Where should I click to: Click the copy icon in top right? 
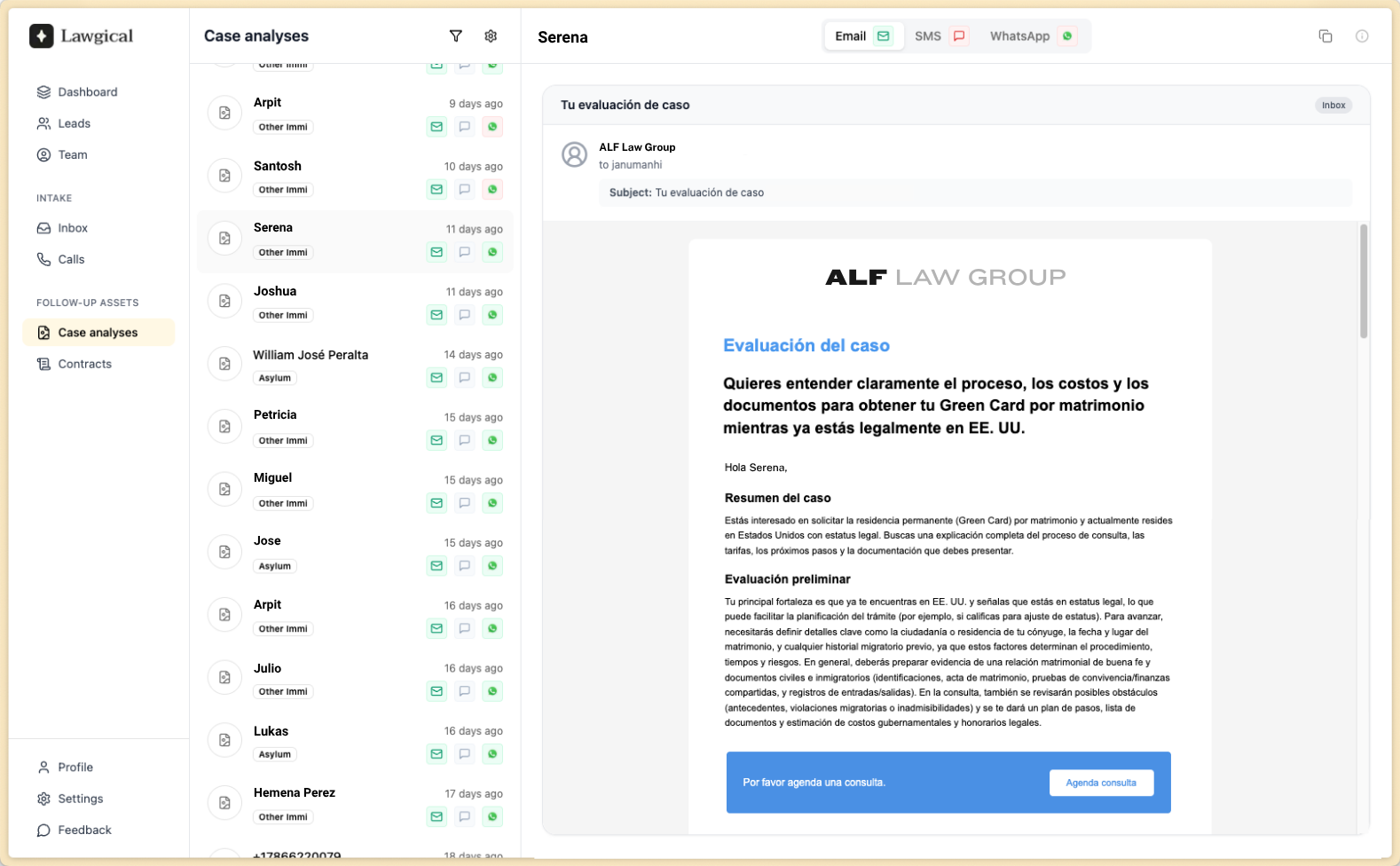[1325, 36]
